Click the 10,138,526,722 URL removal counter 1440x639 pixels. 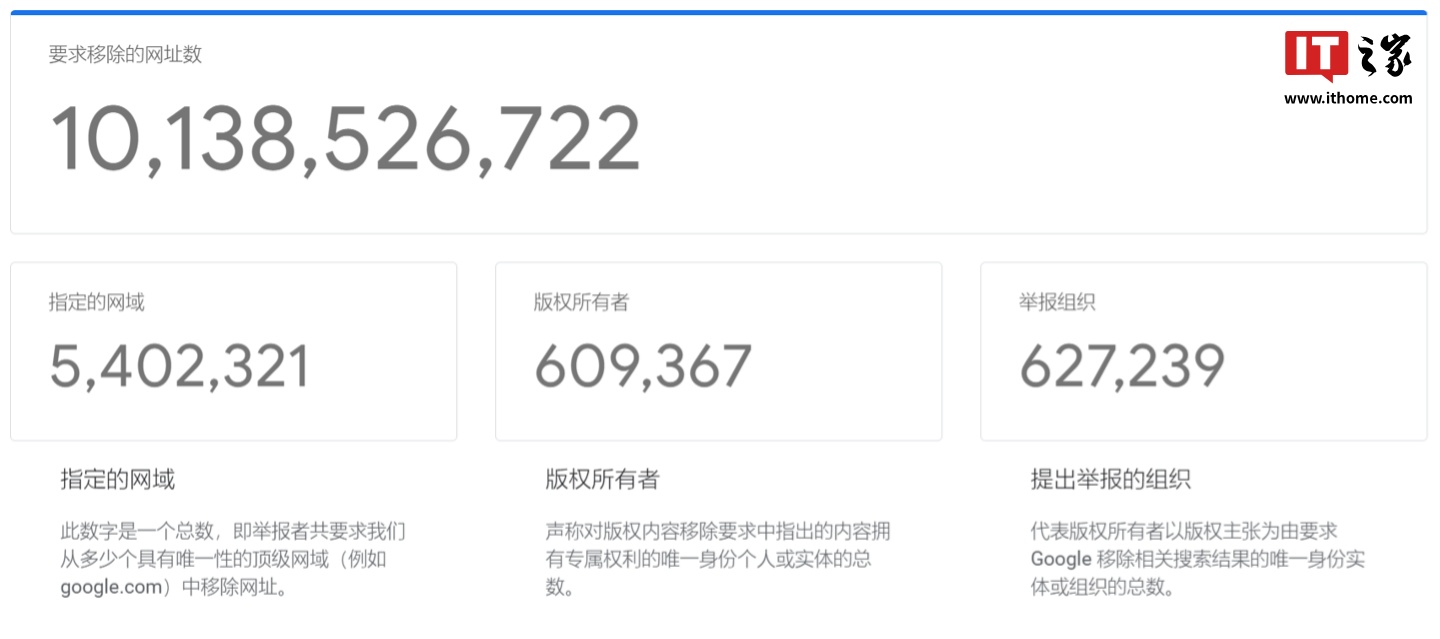pos(345,138)
